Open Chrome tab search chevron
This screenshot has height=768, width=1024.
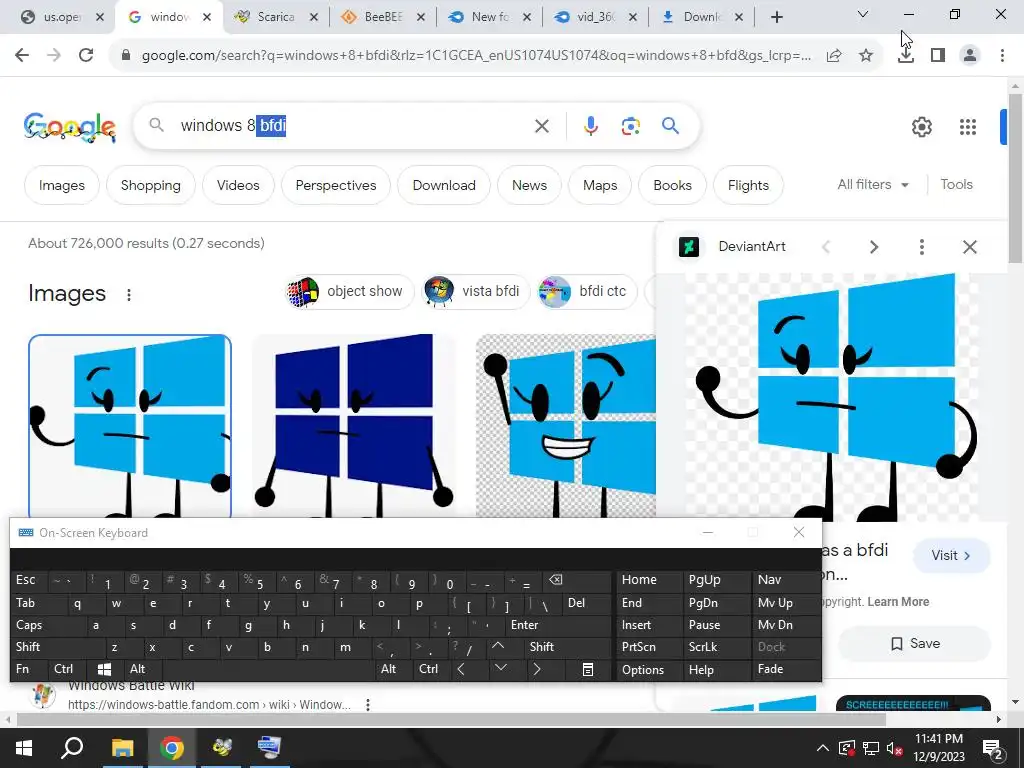pos(863,14)
